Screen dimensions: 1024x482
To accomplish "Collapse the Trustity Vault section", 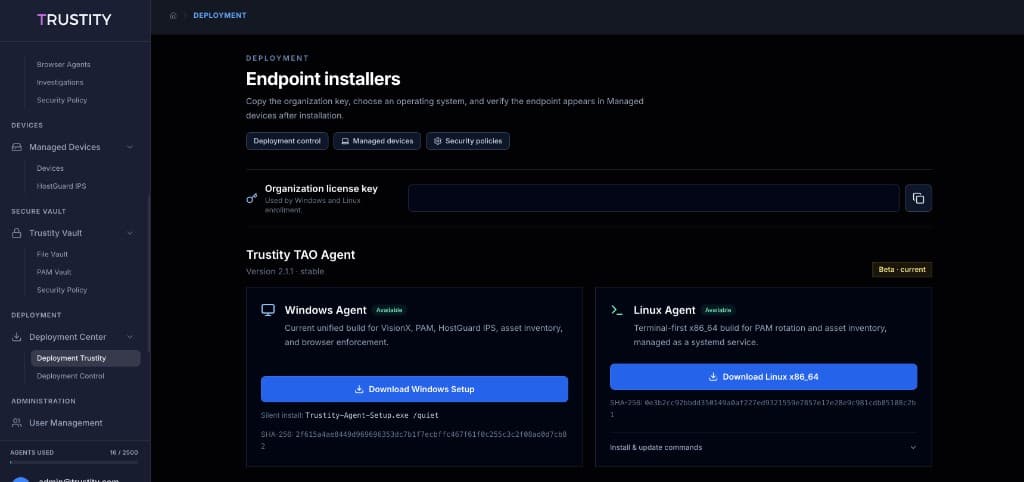I will pyautogui.click(x=129, y=233).
